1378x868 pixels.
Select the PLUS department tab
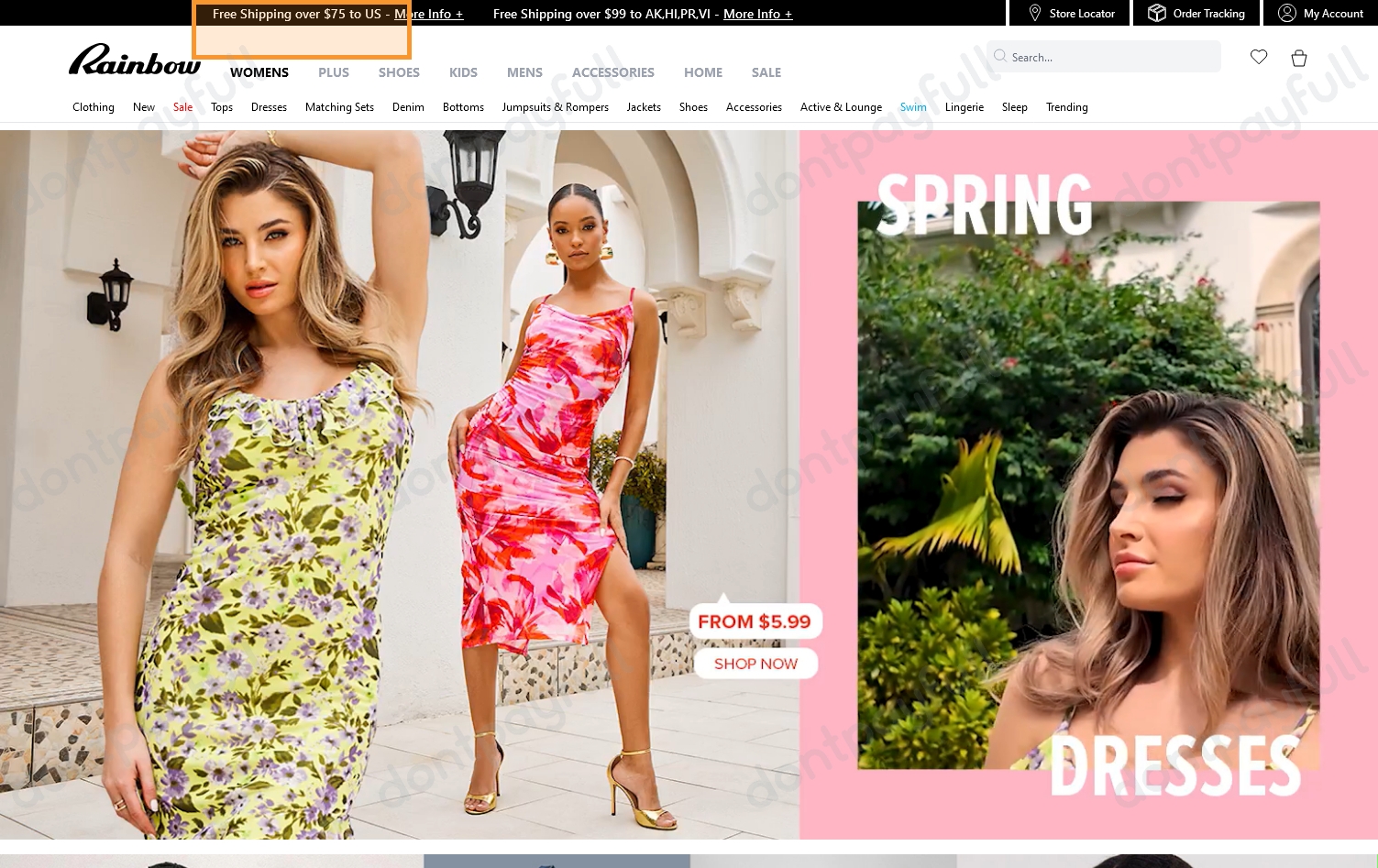pyautogui.click(x=334, y=72)
